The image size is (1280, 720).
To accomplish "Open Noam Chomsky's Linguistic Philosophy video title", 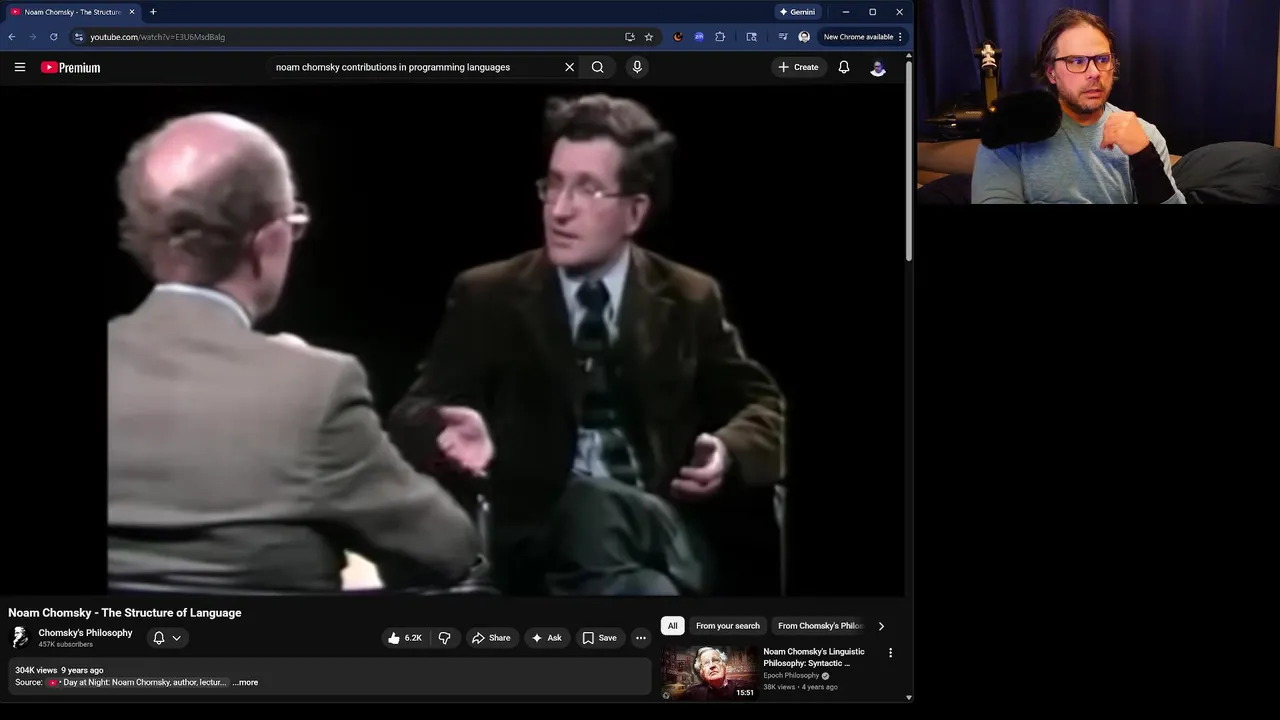I will (x=814, y=657).
